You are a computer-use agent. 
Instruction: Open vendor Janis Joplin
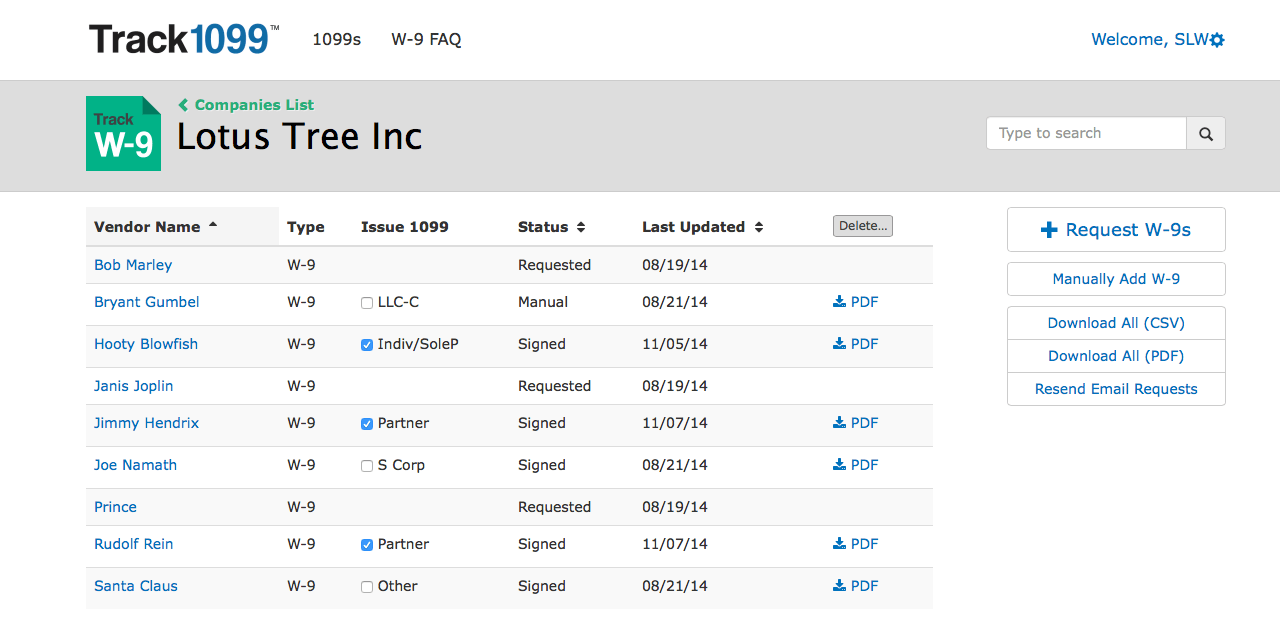click(134, 386)
